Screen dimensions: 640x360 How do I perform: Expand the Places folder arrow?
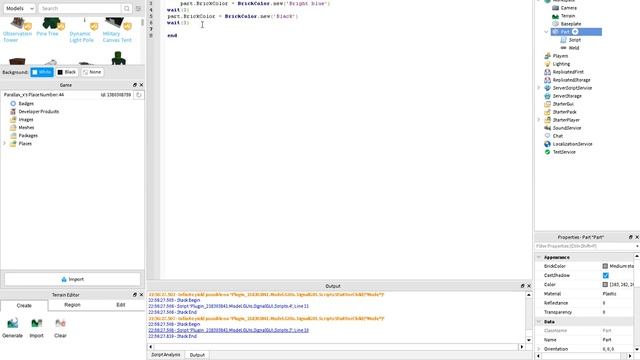(4, 144)
